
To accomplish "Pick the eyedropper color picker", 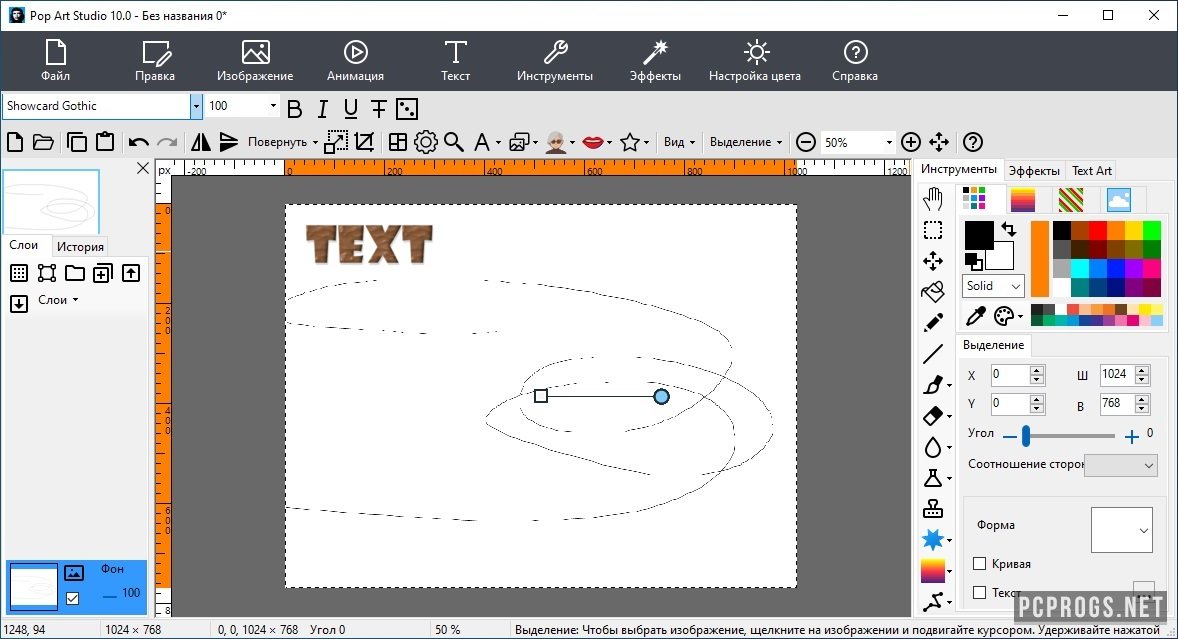I will pos(977,316).
